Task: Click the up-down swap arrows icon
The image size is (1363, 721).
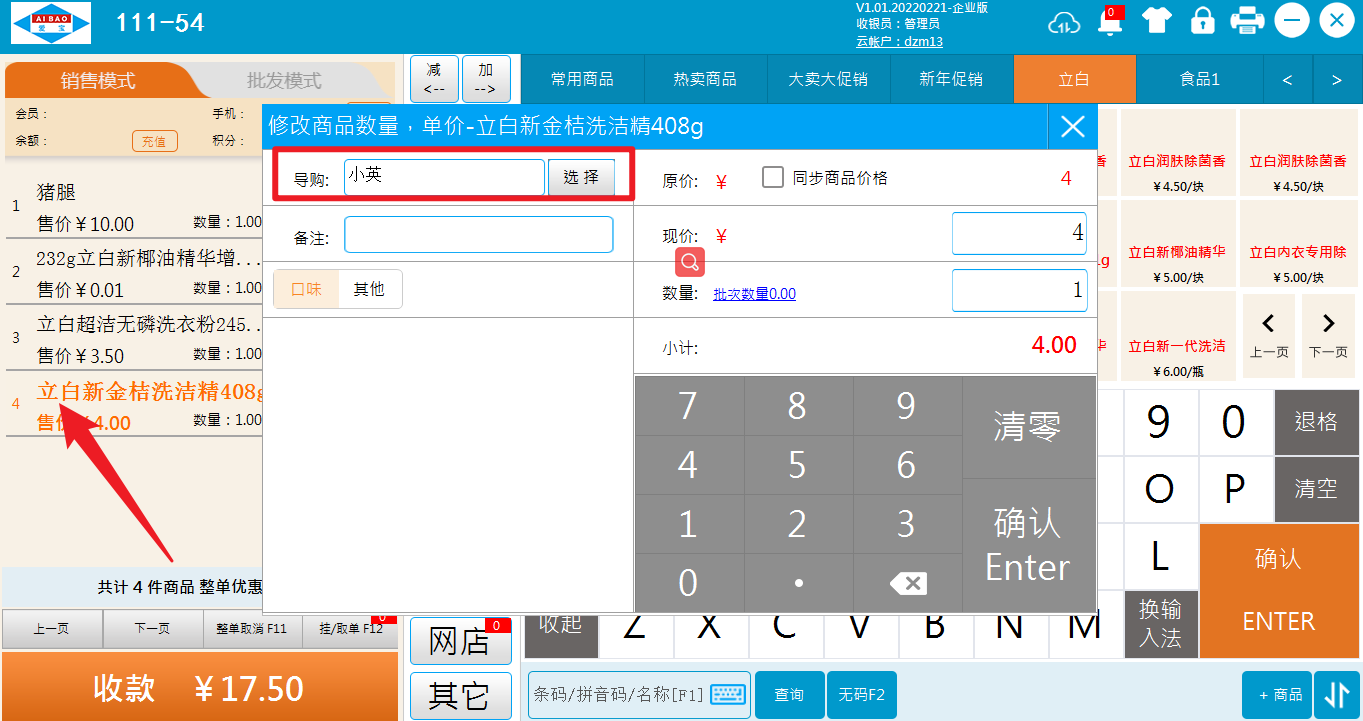Action: pos(1338,695)
